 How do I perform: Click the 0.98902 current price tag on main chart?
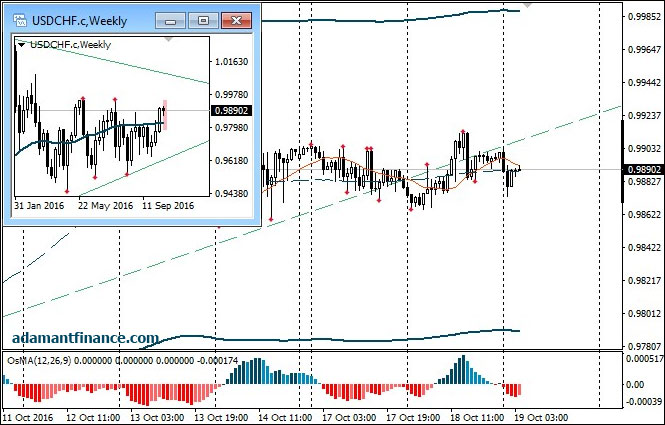click(x=644, y=169)
